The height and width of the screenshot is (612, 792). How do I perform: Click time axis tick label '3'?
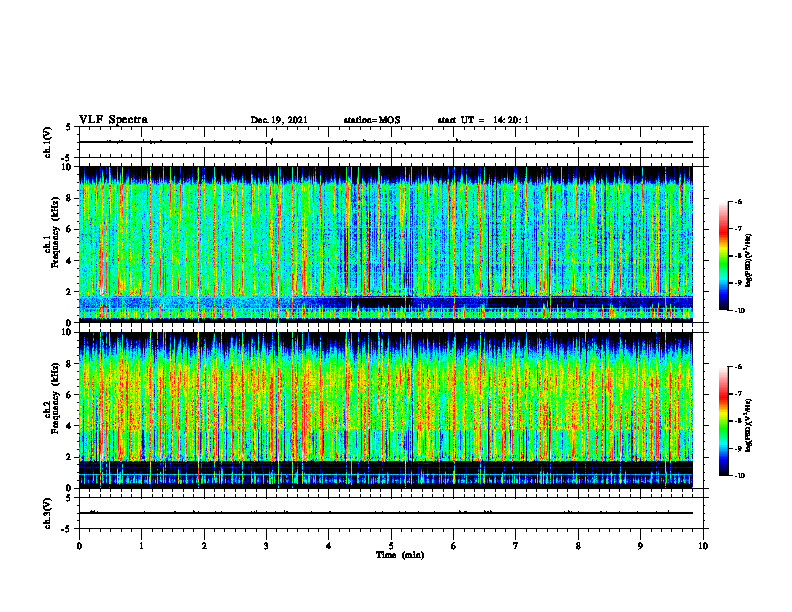coord(266,546)
